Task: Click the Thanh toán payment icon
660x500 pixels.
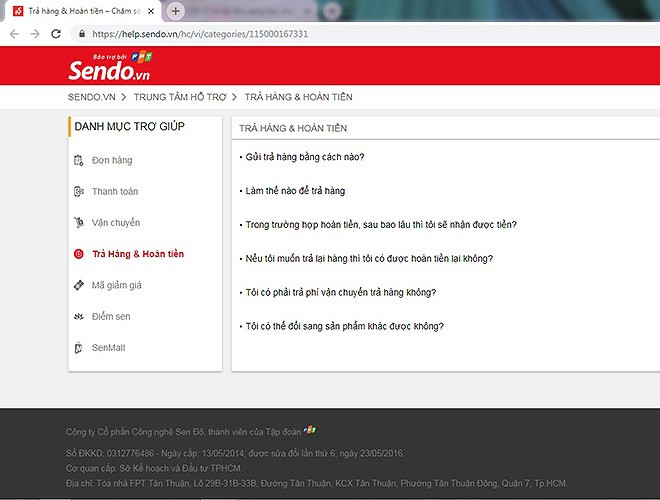Action: pyautogui.click(x=79, y=191)
